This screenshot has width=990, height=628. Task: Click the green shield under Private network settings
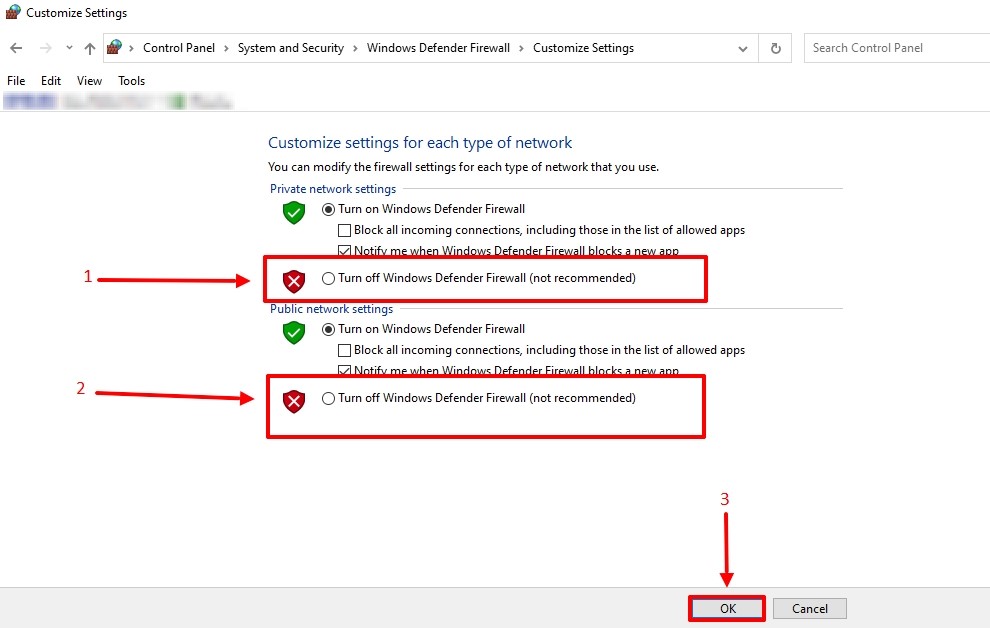294,213
